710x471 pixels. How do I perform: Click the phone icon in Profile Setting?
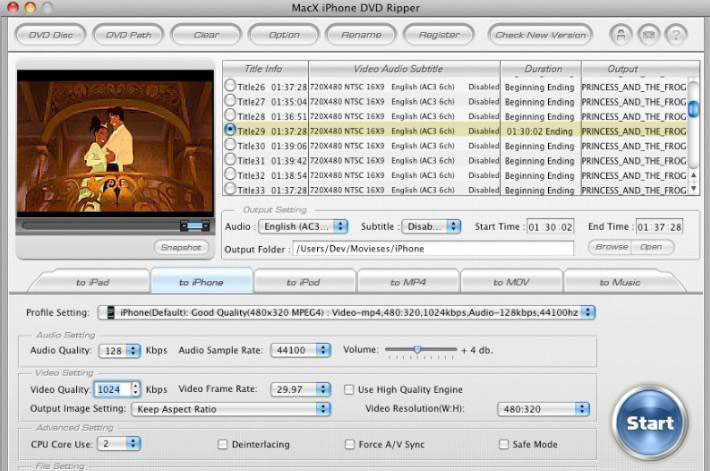click(110, 312)
